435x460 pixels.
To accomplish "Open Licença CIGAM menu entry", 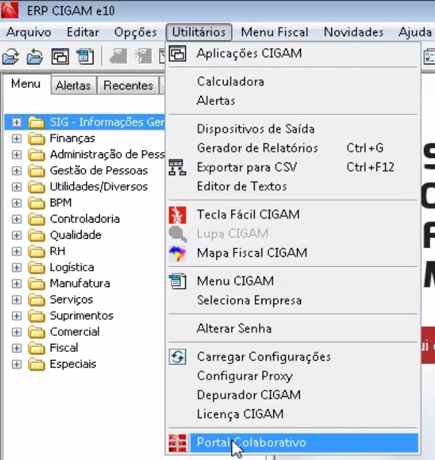I will click(293, 414).
